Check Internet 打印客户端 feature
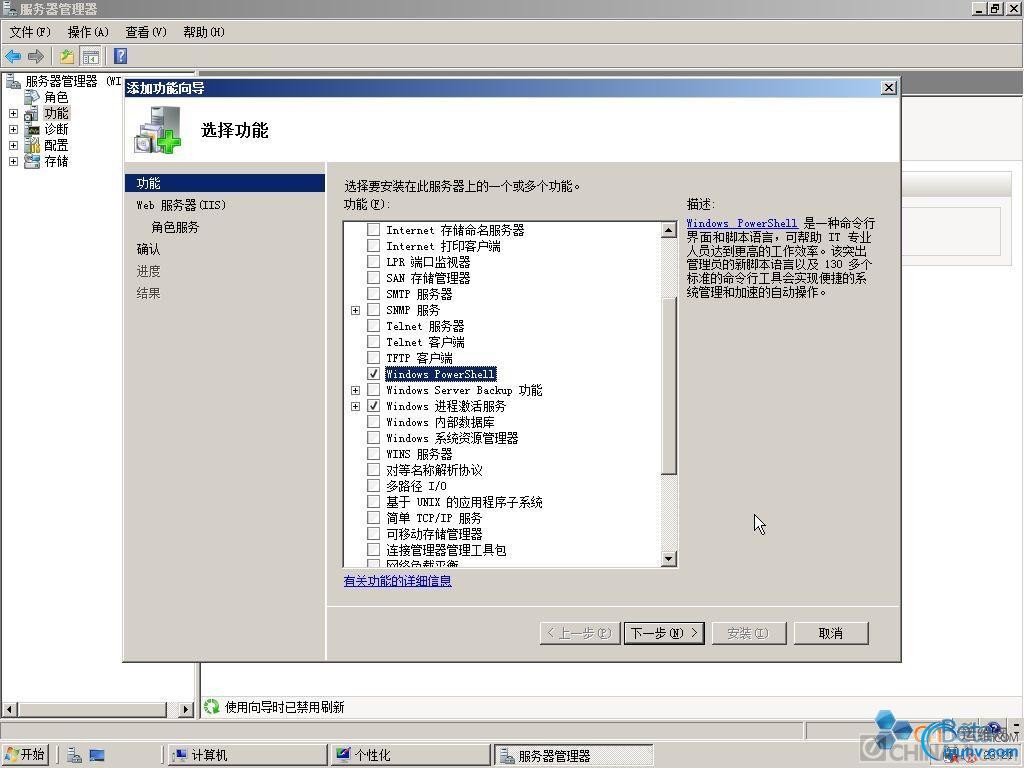Image resolution: width=1024 pixels, height=768 pixels. pyautogui.click(x=374, y=246)
